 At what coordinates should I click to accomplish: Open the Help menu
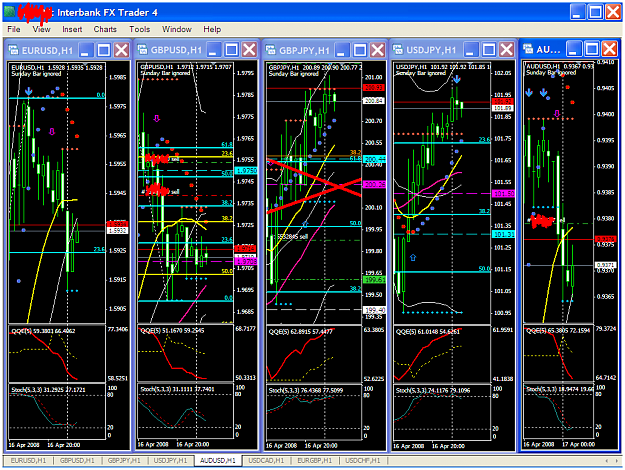(212, 29)
